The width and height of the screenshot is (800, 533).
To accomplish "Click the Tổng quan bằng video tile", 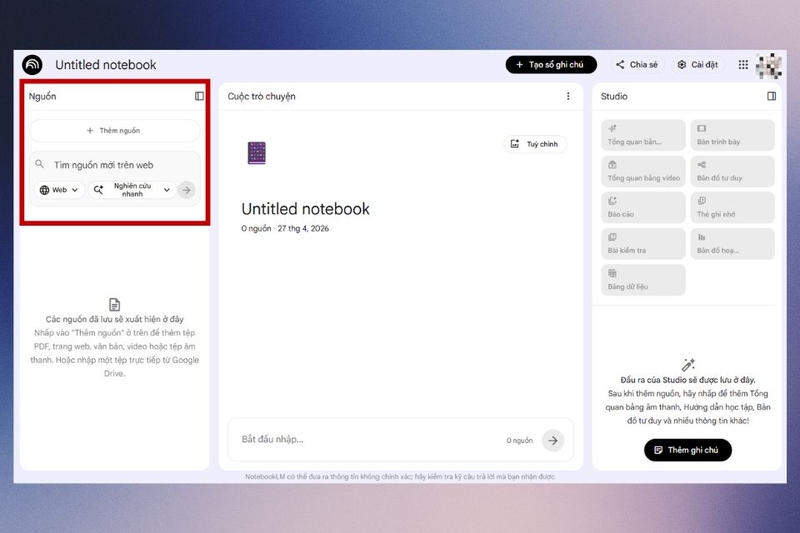I will click(x=643, y=171).
